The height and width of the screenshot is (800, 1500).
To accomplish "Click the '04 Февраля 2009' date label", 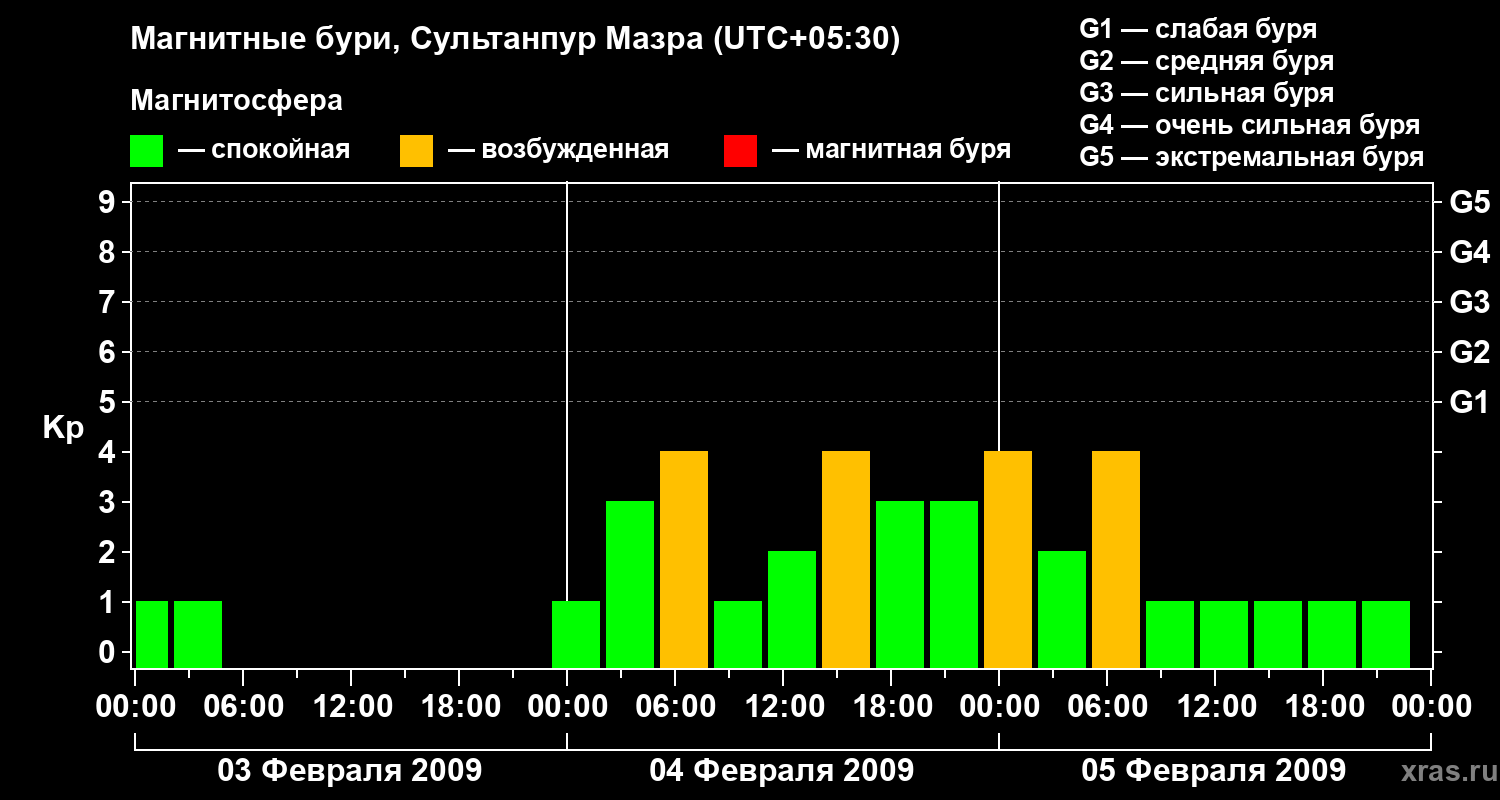I will pos(782,771).
